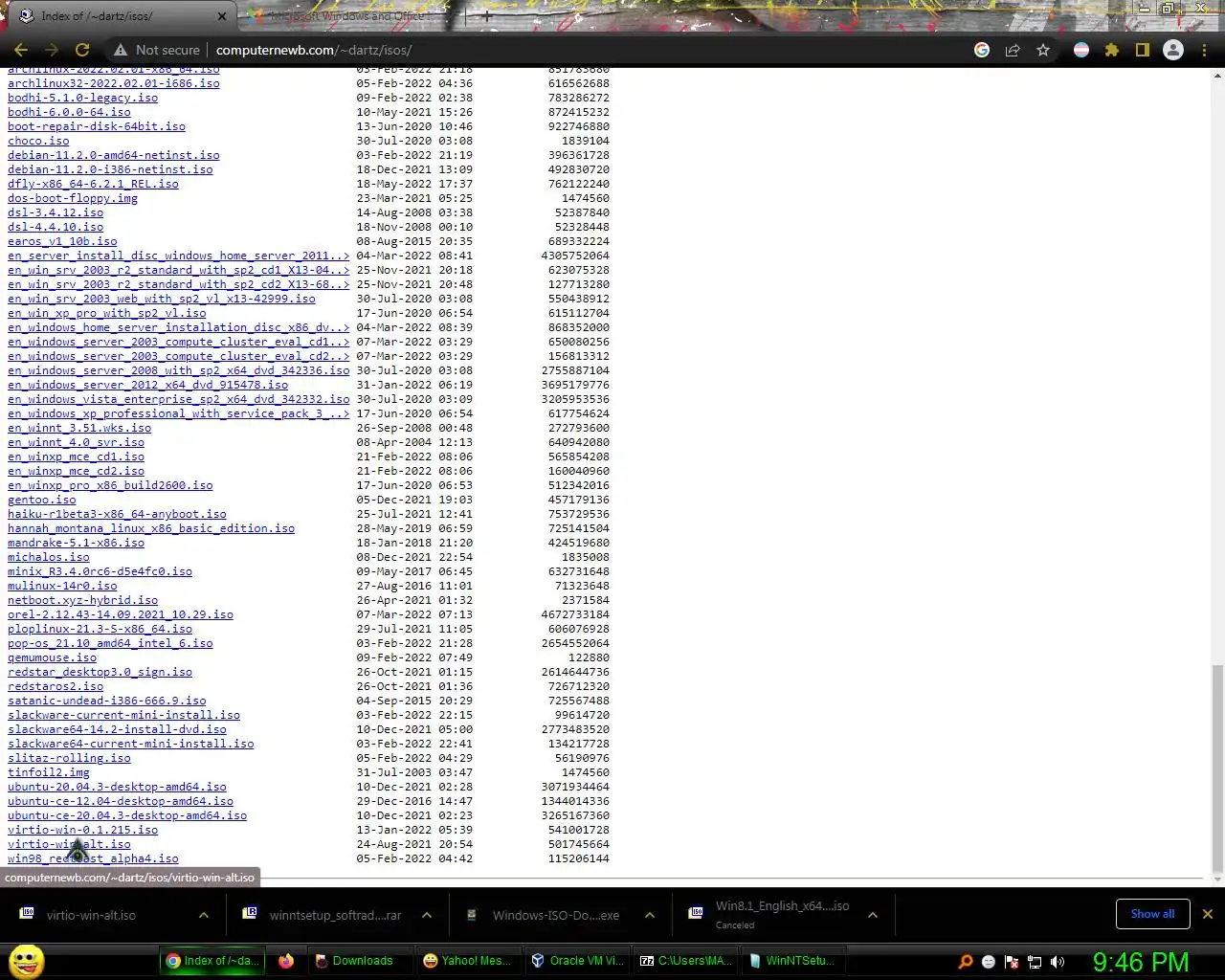The height and width of the screenshot is (980, 1225).
Task: Expand options for Windows-ISO-Do exe download
Action: point(650,915)
